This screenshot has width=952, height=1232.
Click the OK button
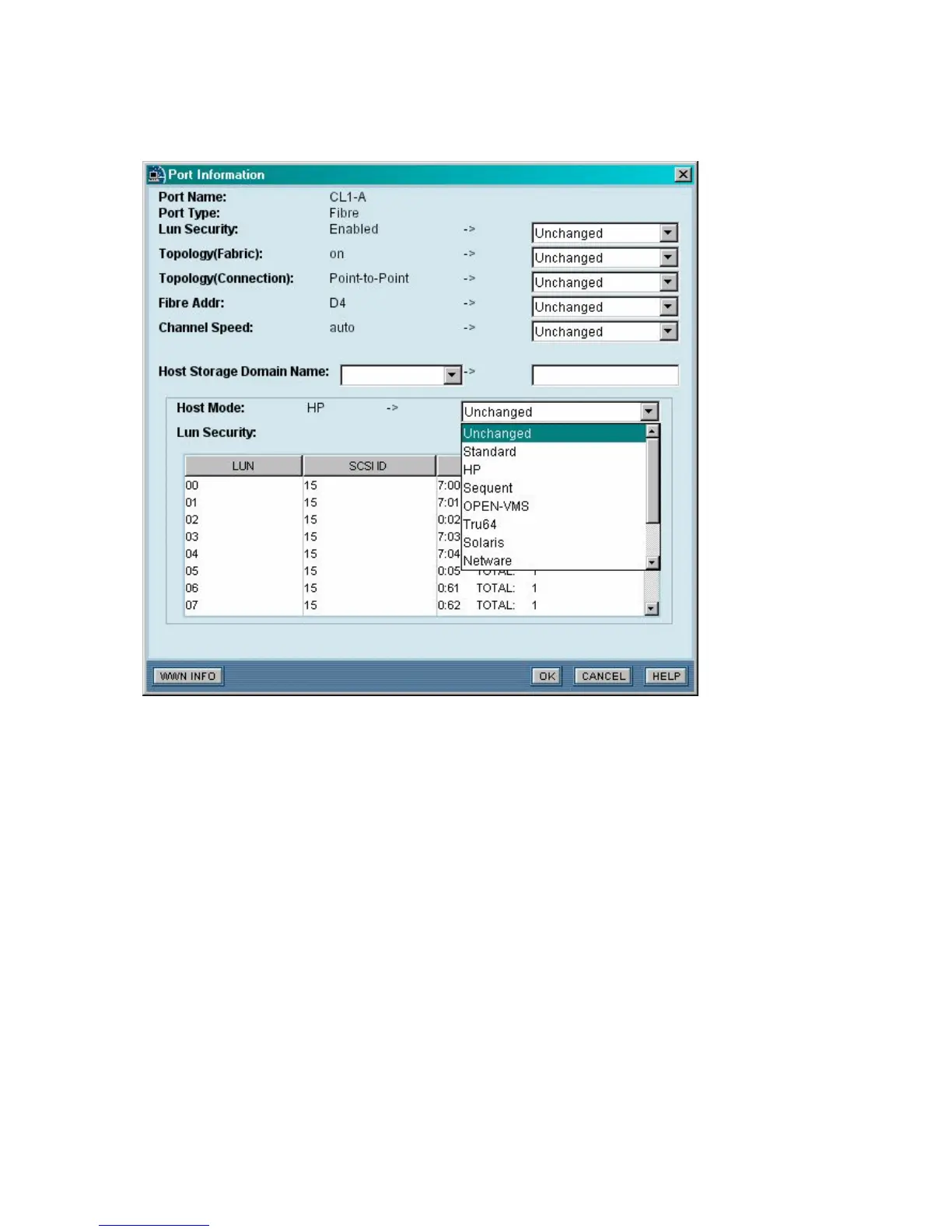coord(547,676)
